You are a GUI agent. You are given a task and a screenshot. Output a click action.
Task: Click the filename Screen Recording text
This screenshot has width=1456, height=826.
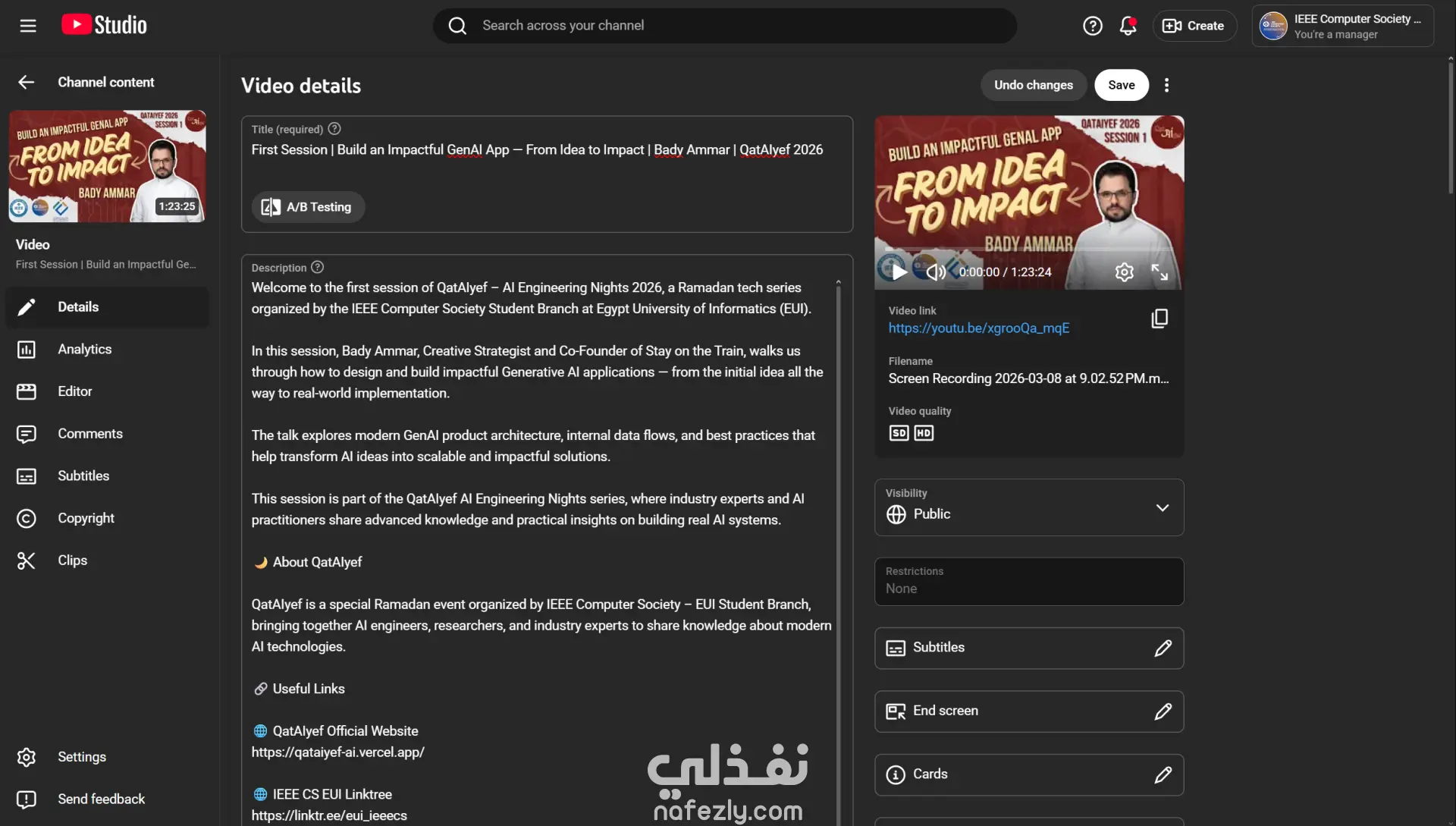pos(1028,378)
